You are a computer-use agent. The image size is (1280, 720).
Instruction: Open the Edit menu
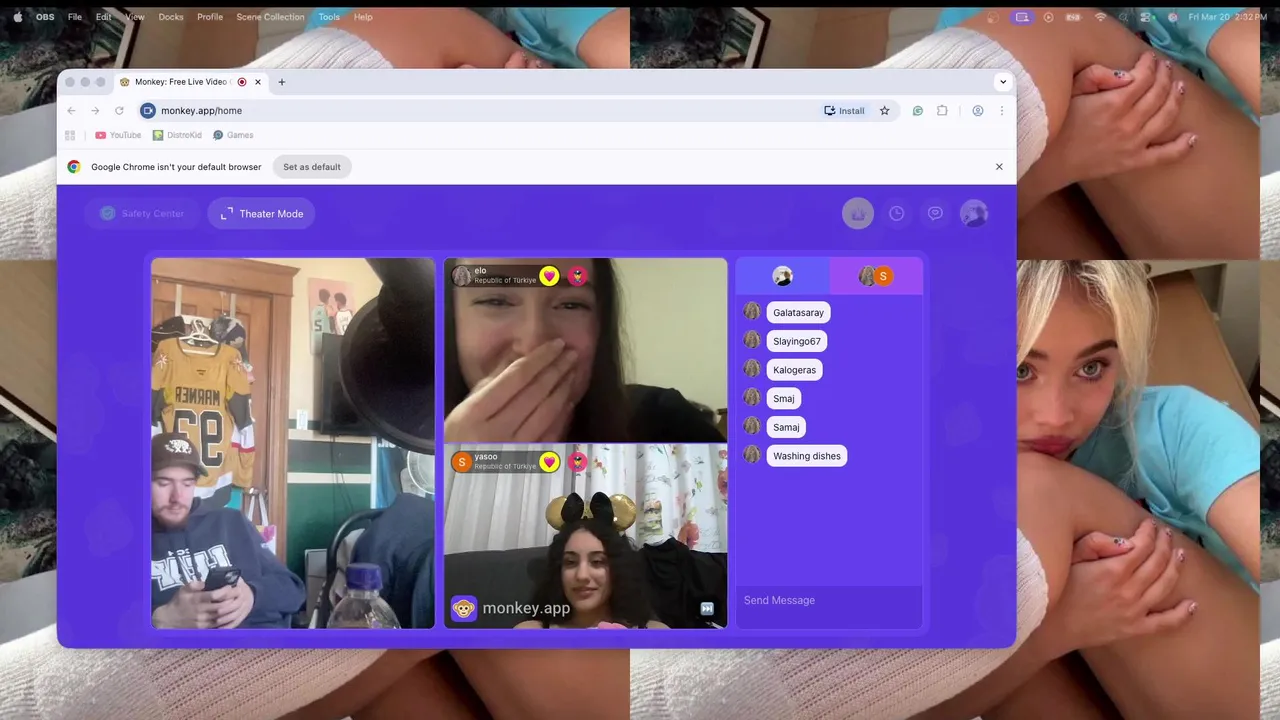104,17
